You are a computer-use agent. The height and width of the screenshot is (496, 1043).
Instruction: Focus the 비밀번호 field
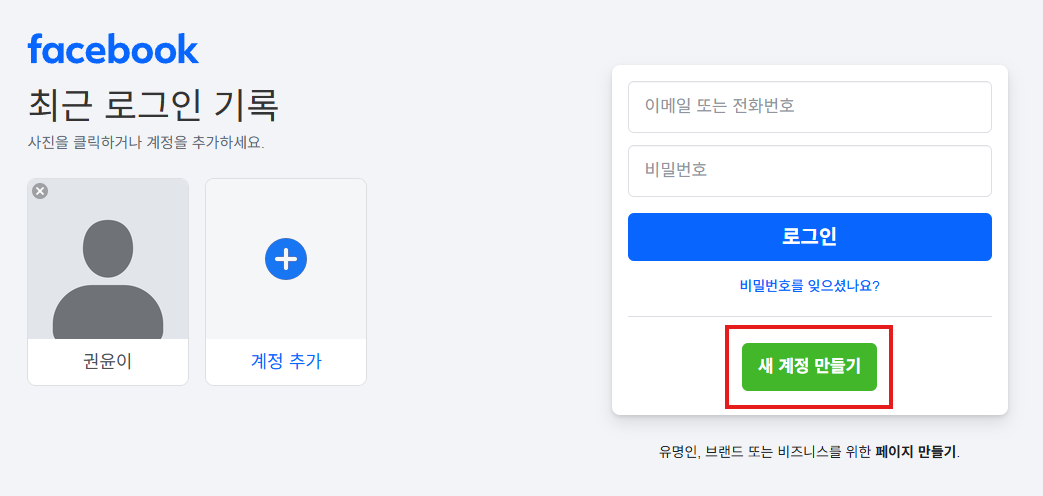click(810, 171)
